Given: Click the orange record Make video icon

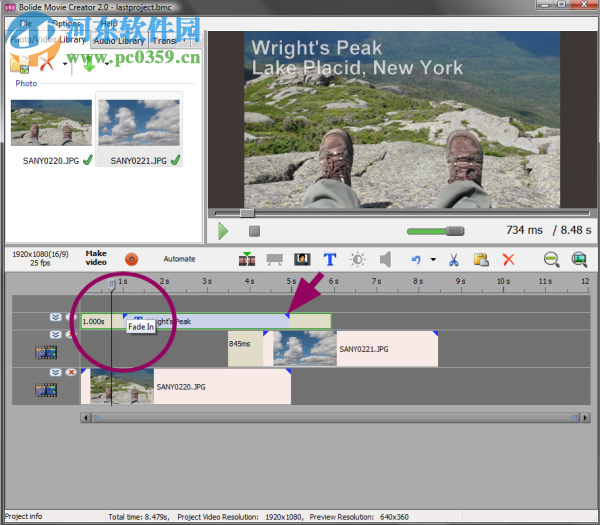Looking at the screenshot, I should pyautogui.click(x=131, y=259).
